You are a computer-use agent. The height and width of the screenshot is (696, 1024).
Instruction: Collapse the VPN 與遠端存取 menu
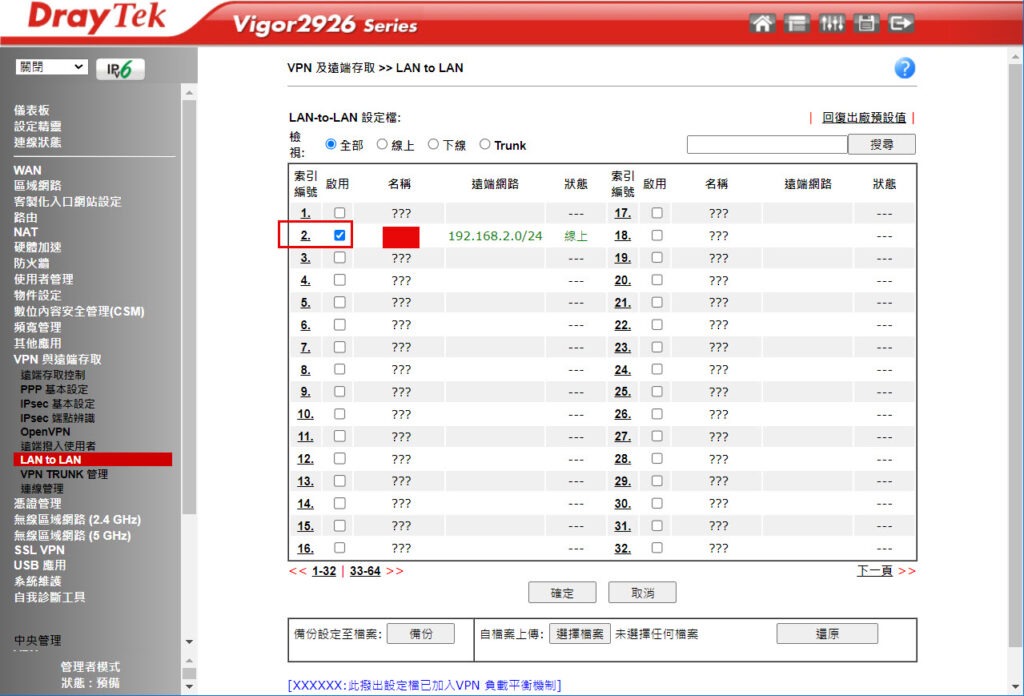pyautogui.click(x=57, y=359)
